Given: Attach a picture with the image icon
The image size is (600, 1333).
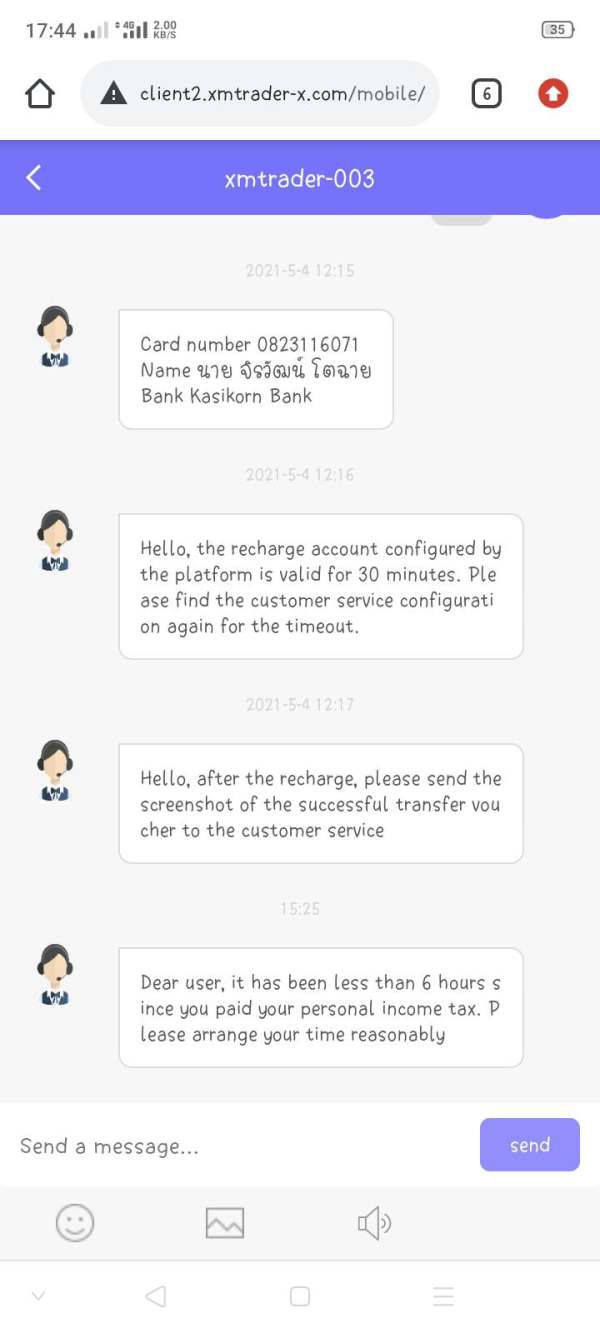Looking at the screenshot, I should [x=224, y=1222].
